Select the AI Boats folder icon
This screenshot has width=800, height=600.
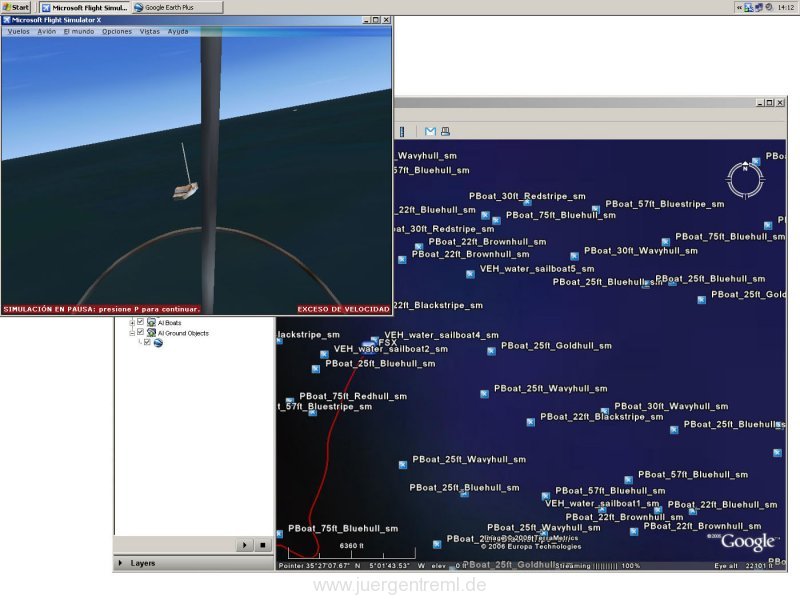(152, 322)
